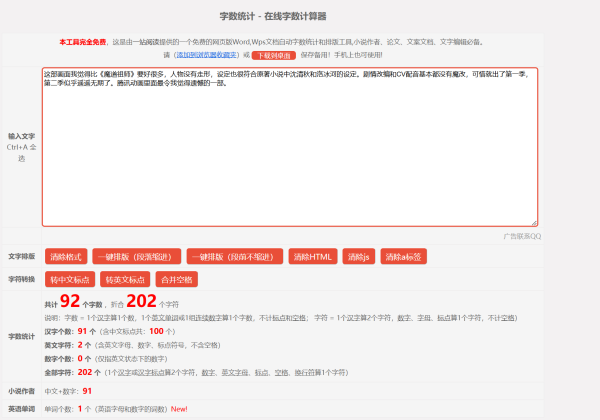Click the 单词个数 value 1
600x420 pixels.
(x=80, y=409)
